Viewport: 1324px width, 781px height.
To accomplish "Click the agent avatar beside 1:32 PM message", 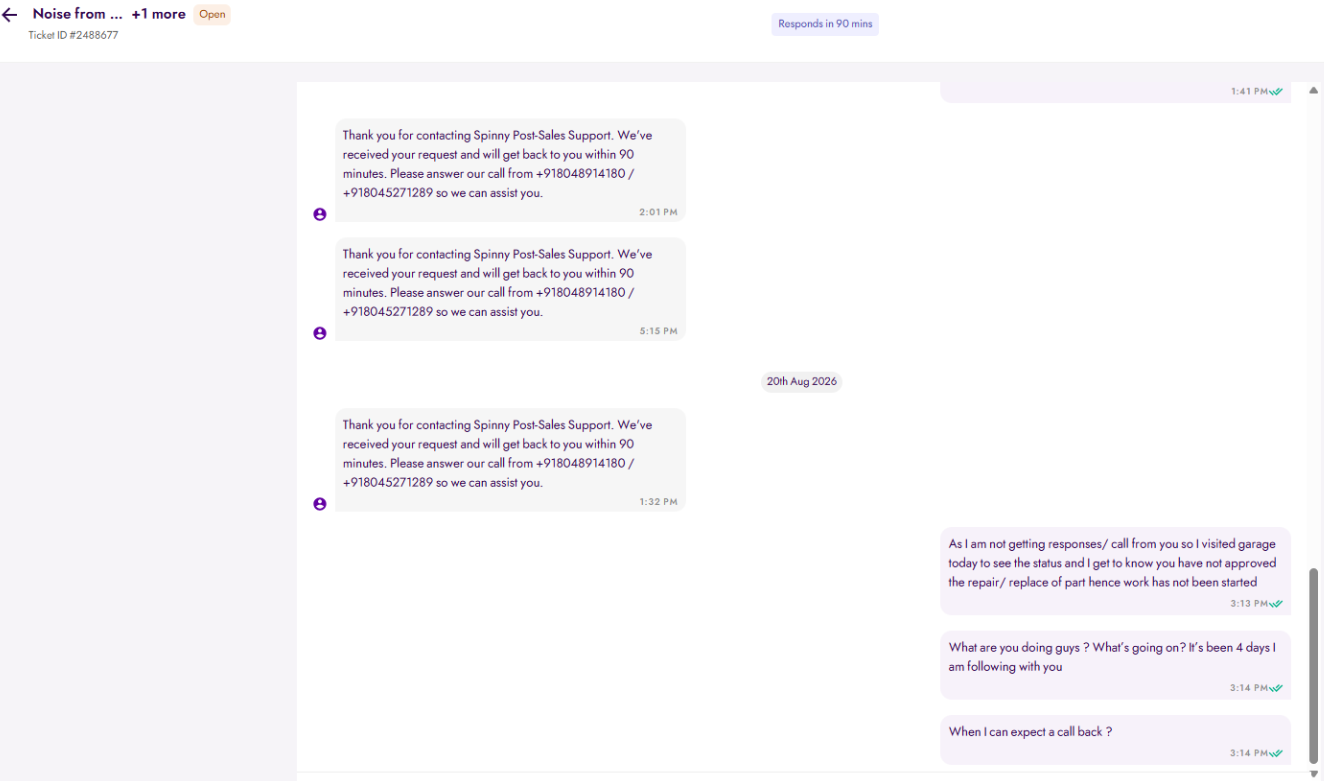I will [320, 504].
